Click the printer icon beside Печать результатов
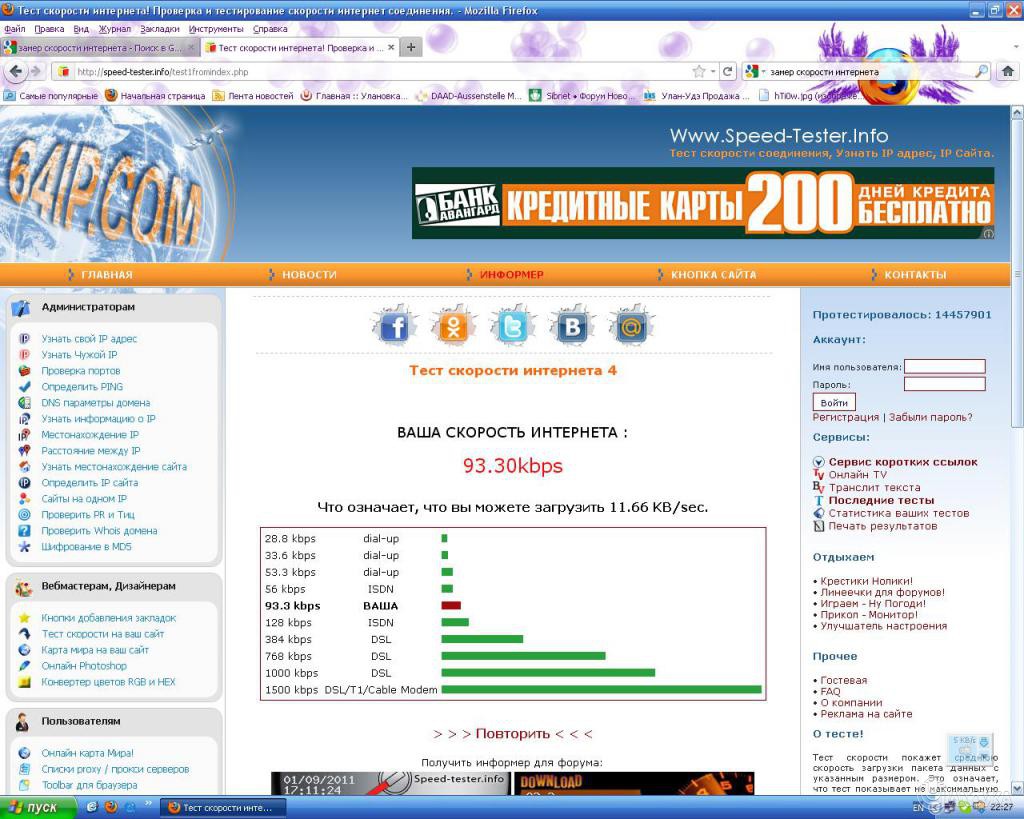The width and height of the screenshot is (1024, 819). pyautogui.click(x=820, y=526)
